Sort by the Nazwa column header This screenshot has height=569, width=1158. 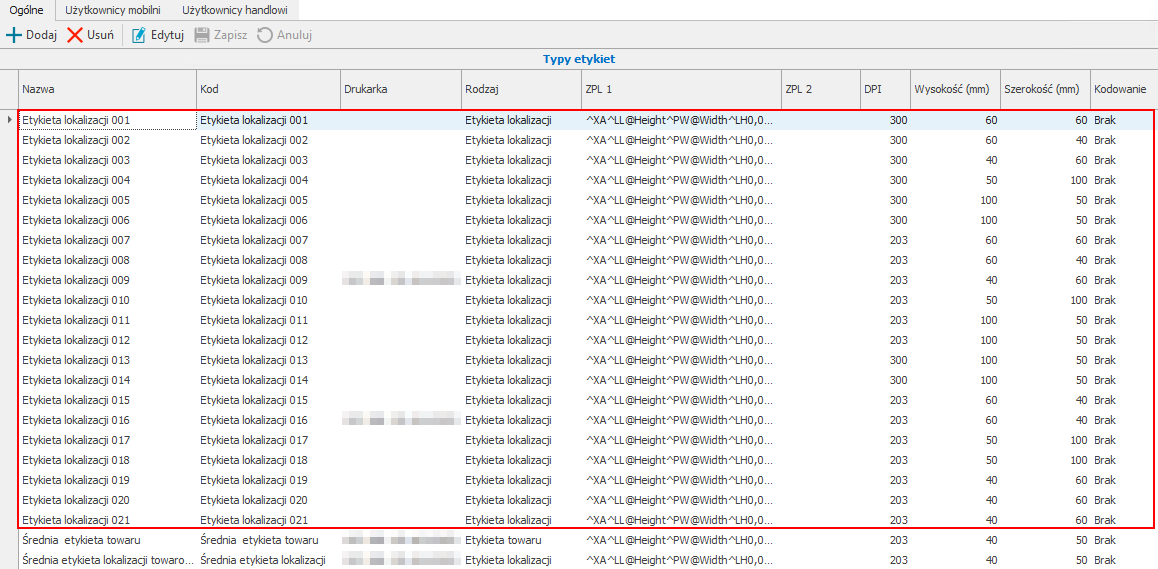click(x=106, y=89)
